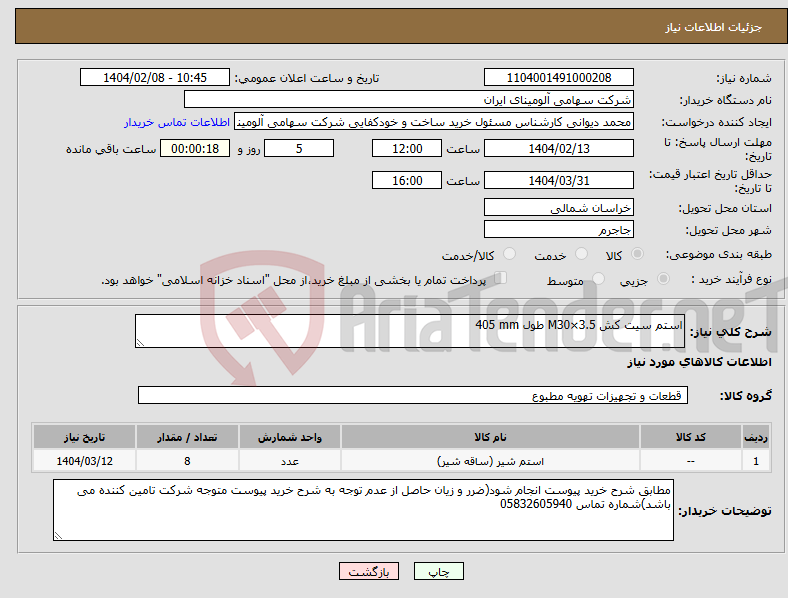This screenshot has height=598, width=788.
Task: Select the متوسط purchase type radio
Action: (x=598, y=278)
